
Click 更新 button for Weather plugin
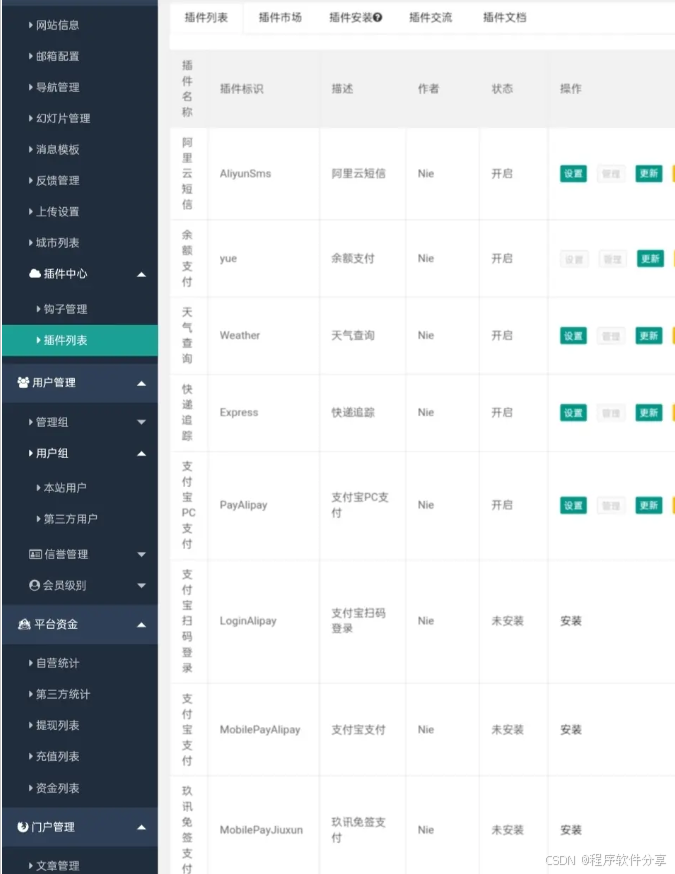coord(649,336)
